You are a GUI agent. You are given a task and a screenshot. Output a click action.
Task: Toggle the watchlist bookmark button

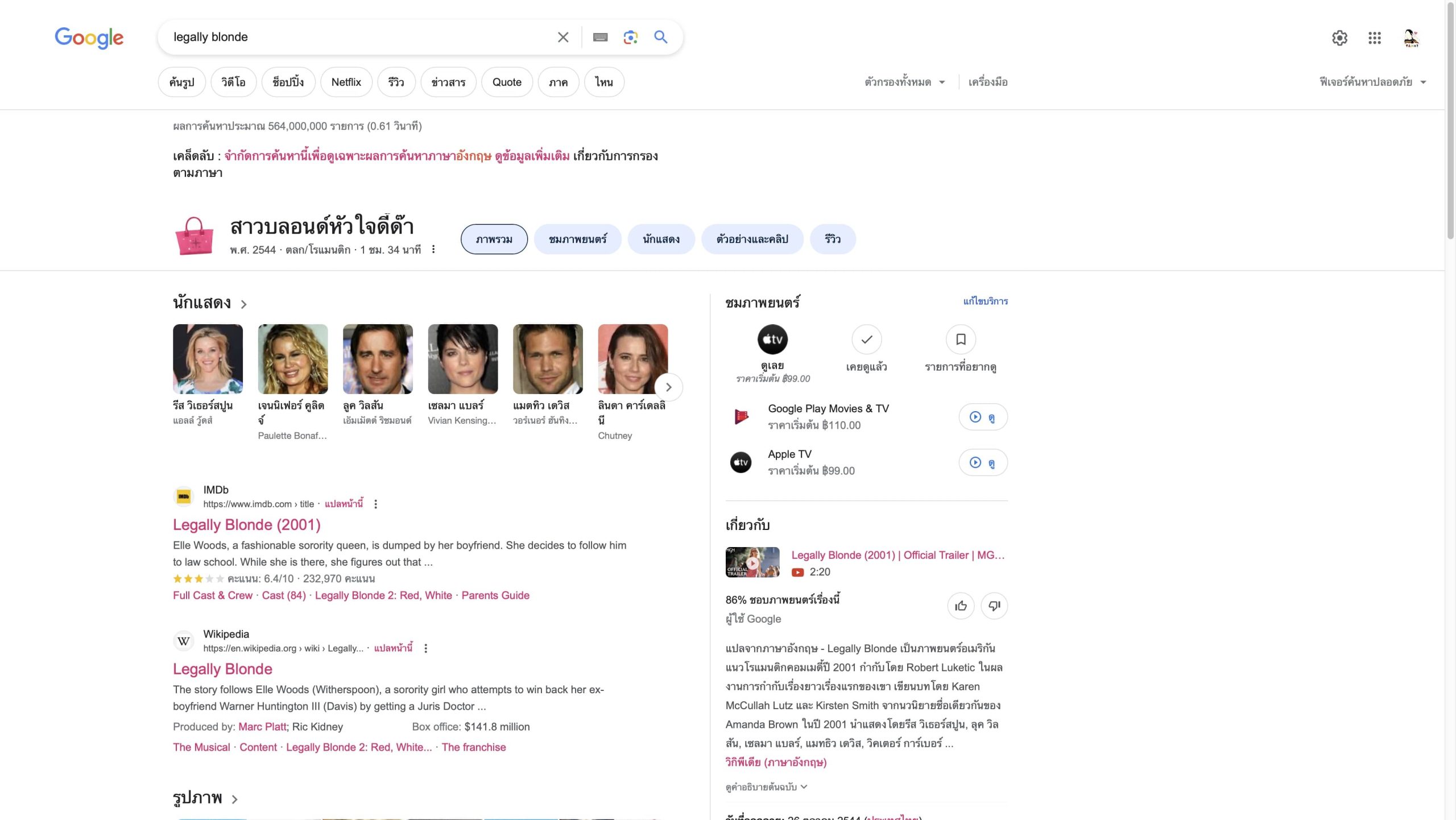961,339
